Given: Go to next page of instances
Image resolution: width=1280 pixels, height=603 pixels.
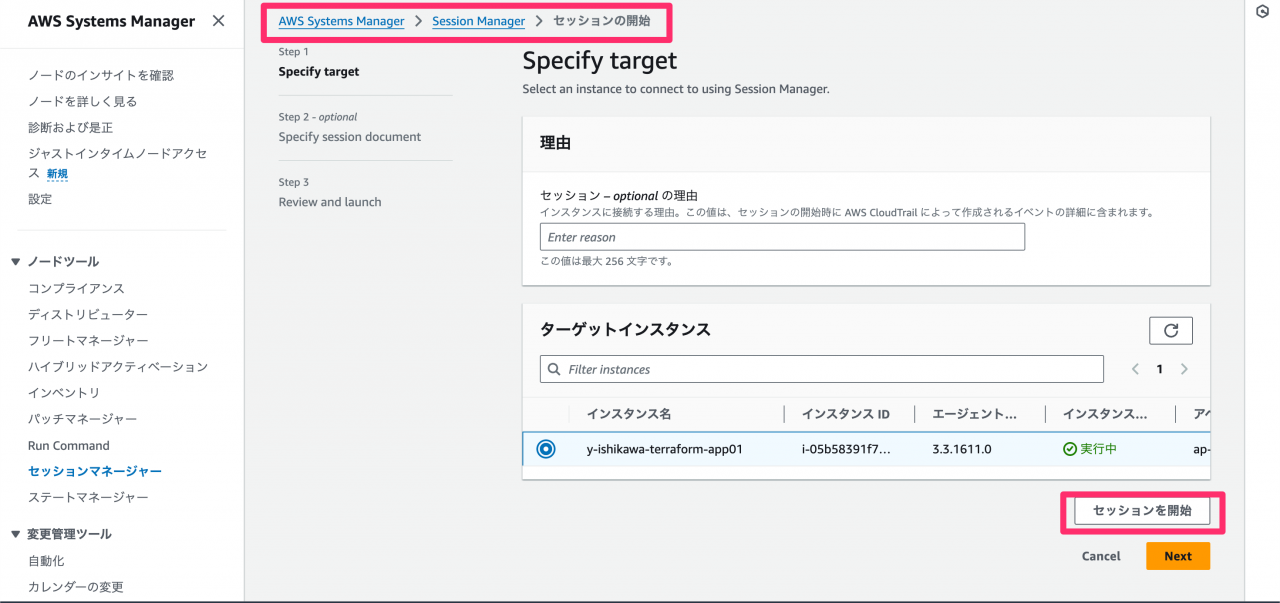Looking at the screenshot, I should (1184, 369).
